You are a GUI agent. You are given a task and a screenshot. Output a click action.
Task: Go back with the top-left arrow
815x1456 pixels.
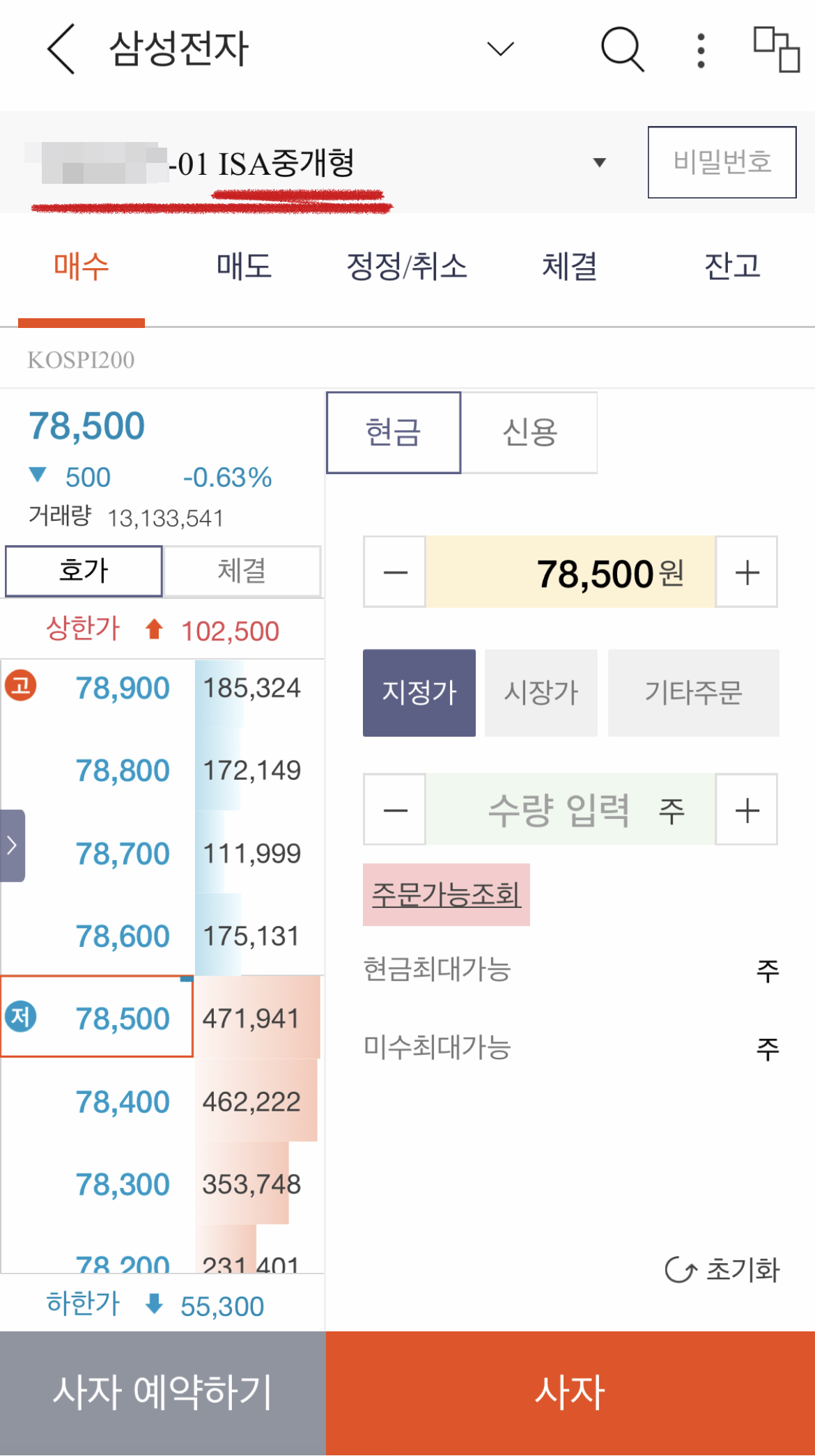(x=61, y=49)
